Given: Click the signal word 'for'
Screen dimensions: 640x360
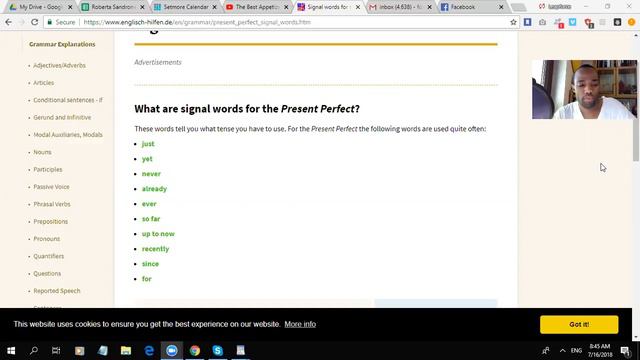Looking at the screenshot, I should (x=147, y=279).
